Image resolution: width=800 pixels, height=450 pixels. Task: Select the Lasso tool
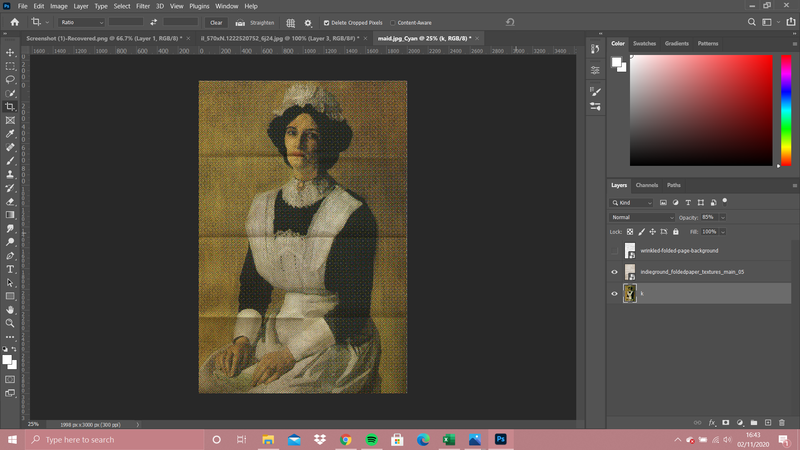tap(10, 80)
